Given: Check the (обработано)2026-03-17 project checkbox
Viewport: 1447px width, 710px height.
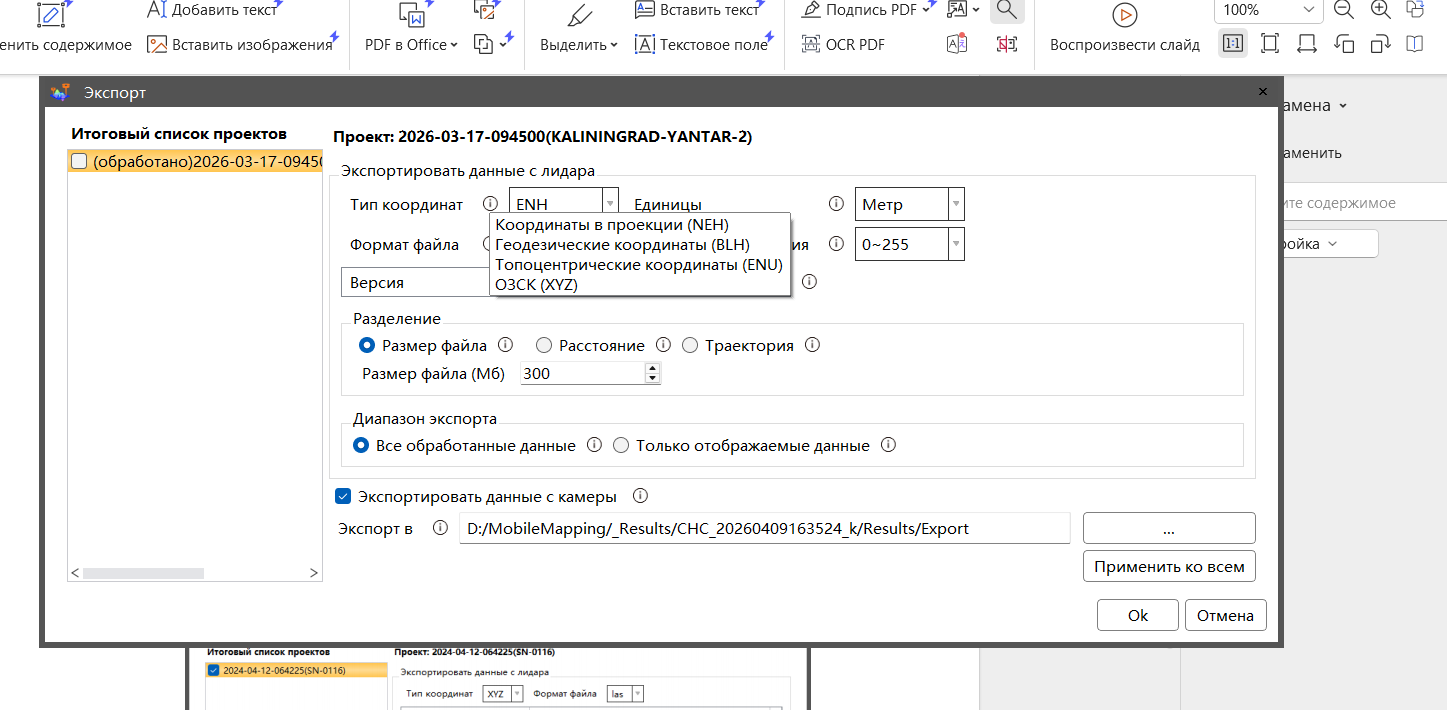Looking at the screenshot, I should pyautogui.click(x=79, y=162).
